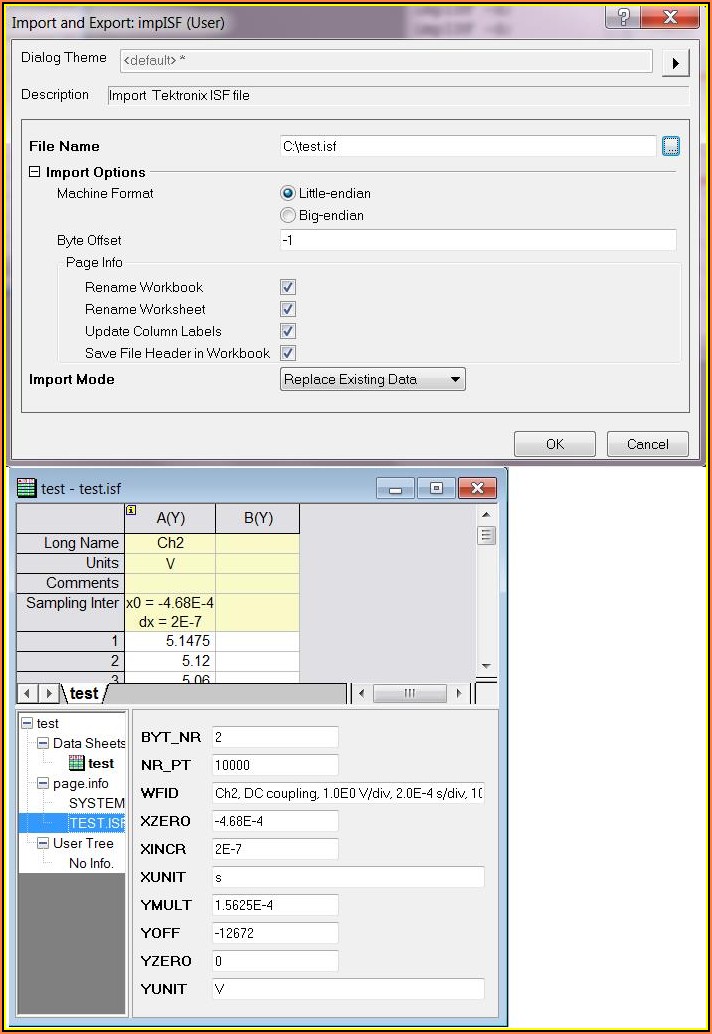Open the Import Mode dropdown
Image resolution: width=712 pixels, height=1034 pixels.
[373, 380]
